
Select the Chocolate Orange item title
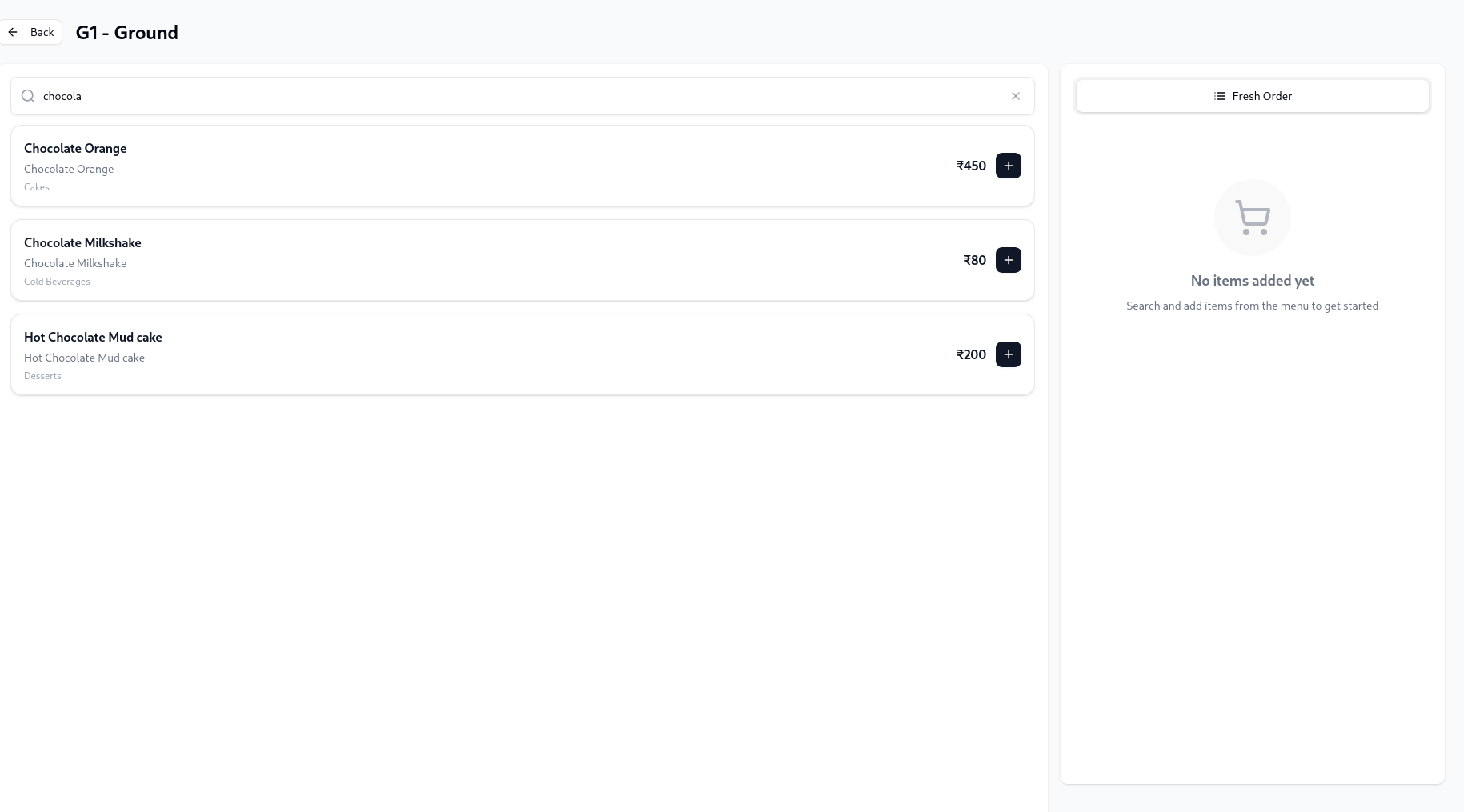(75, 148)
